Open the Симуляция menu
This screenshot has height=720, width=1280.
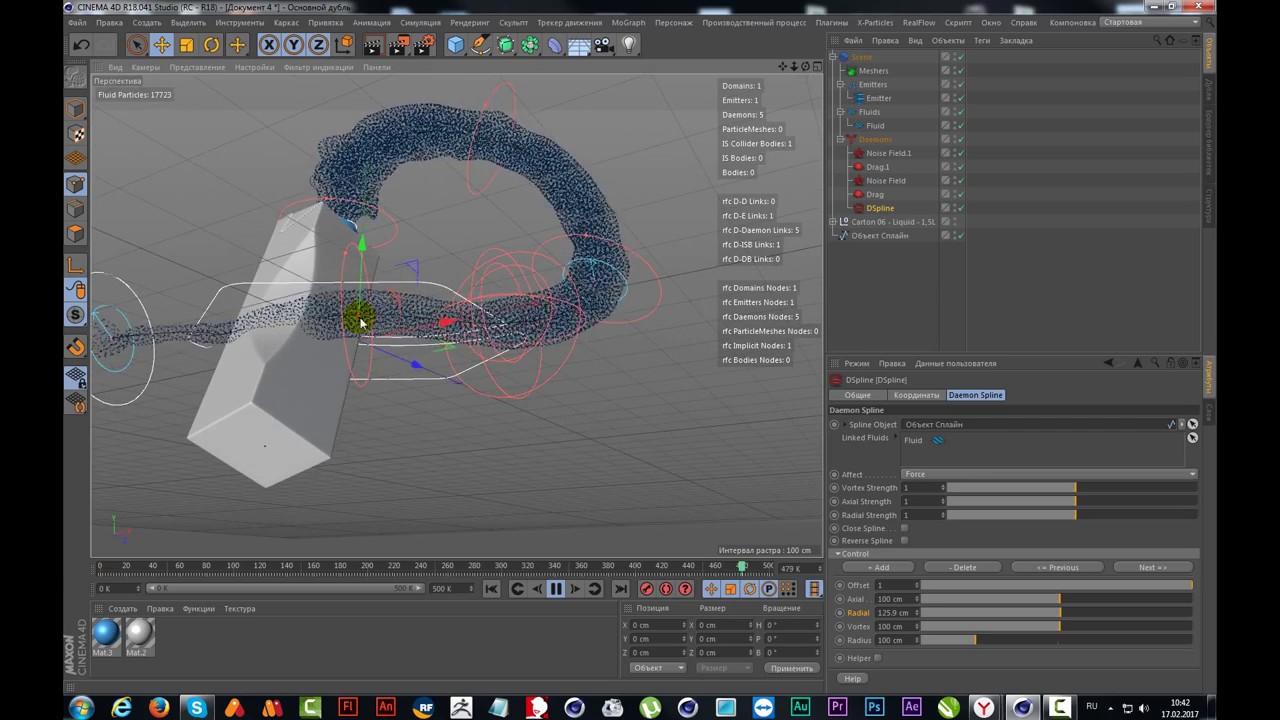pyautogui.click(x=420, y=22)
